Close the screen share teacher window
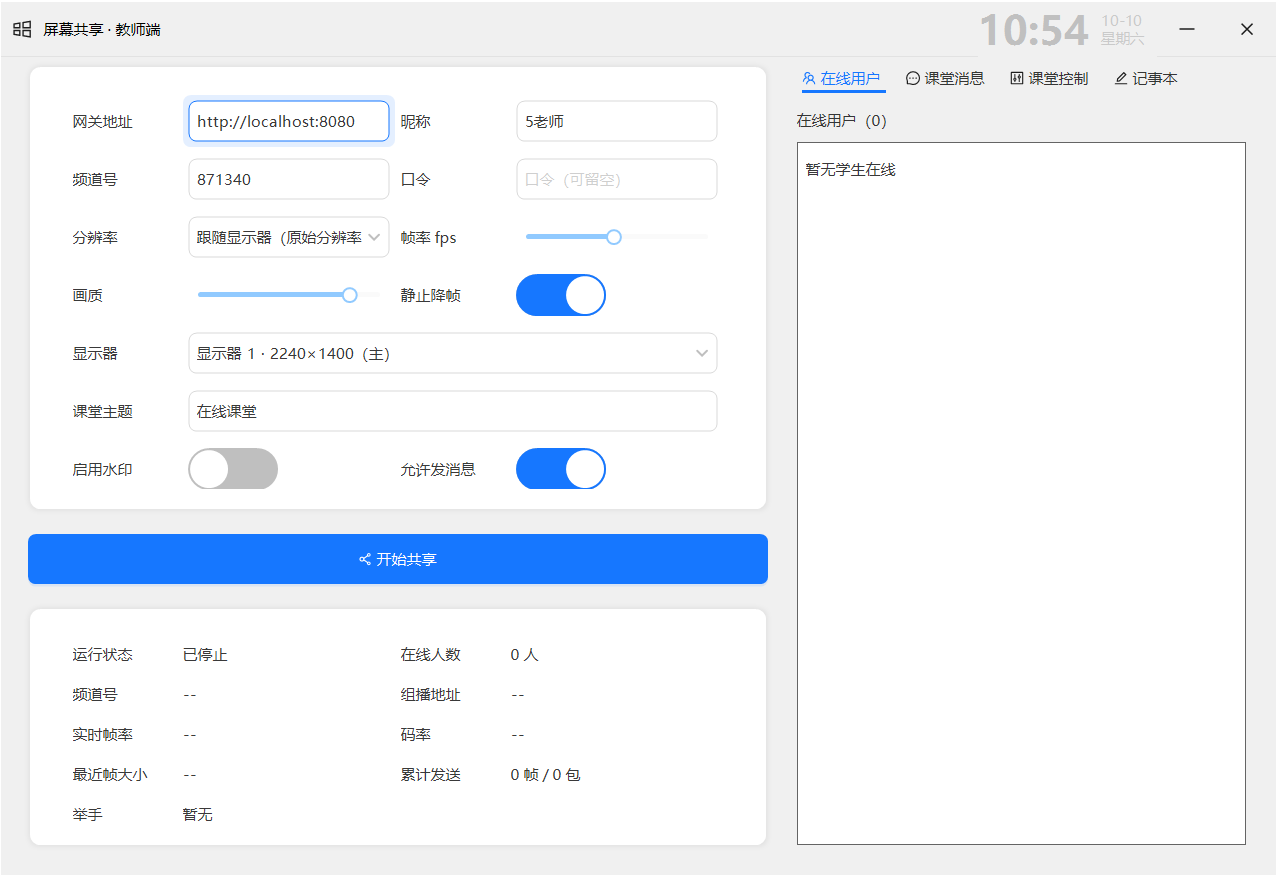 (1247, 29)
